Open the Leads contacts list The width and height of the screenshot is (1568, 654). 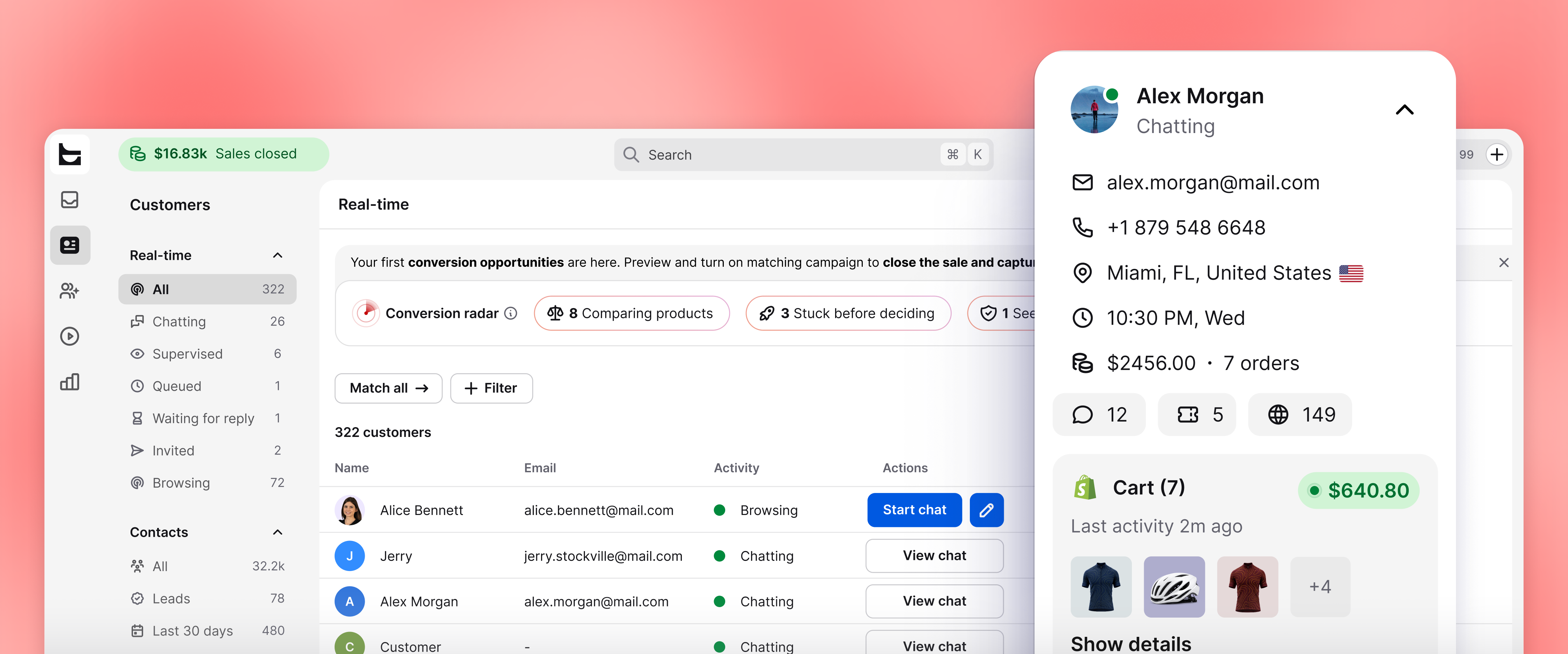207,599
